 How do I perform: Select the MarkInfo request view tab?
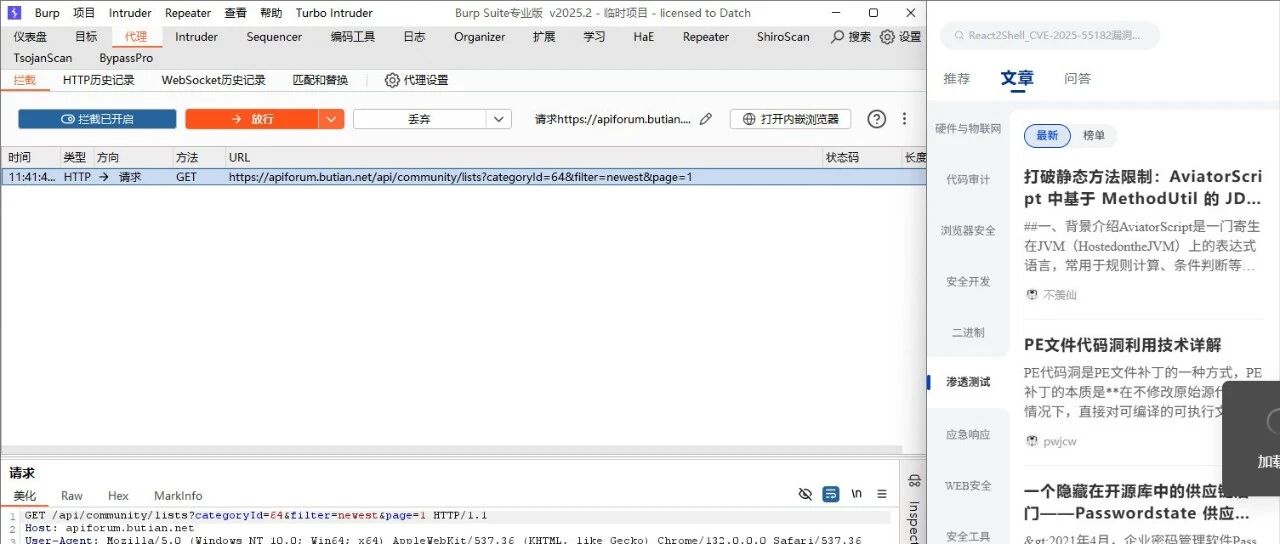(178, 496)
